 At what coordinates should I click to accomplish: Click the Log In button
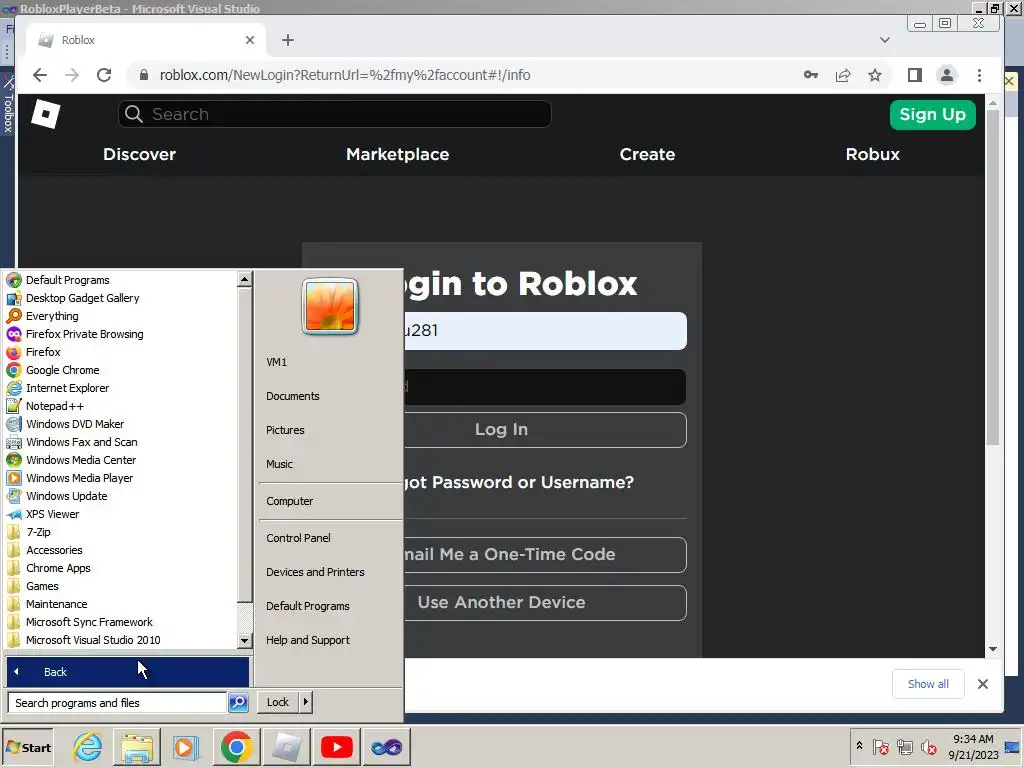(x=545, y=430)
